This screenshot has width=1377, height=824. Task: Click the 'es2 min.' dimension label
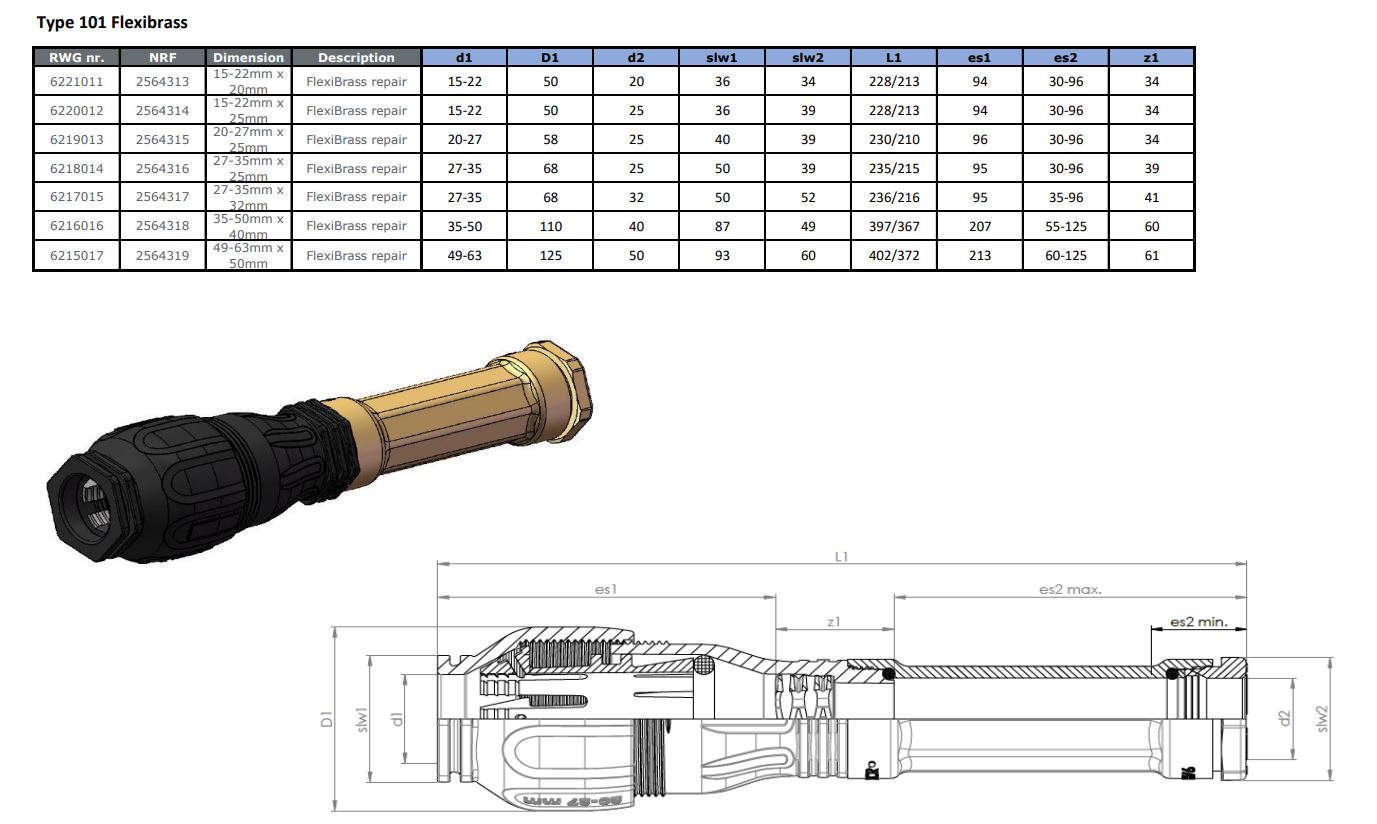tap(1198, 622)
